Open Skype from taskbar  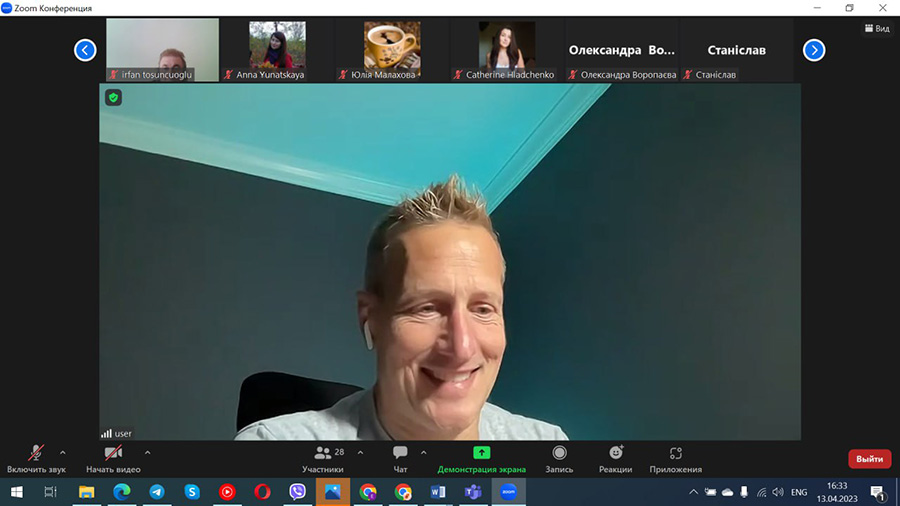(192, 492)
